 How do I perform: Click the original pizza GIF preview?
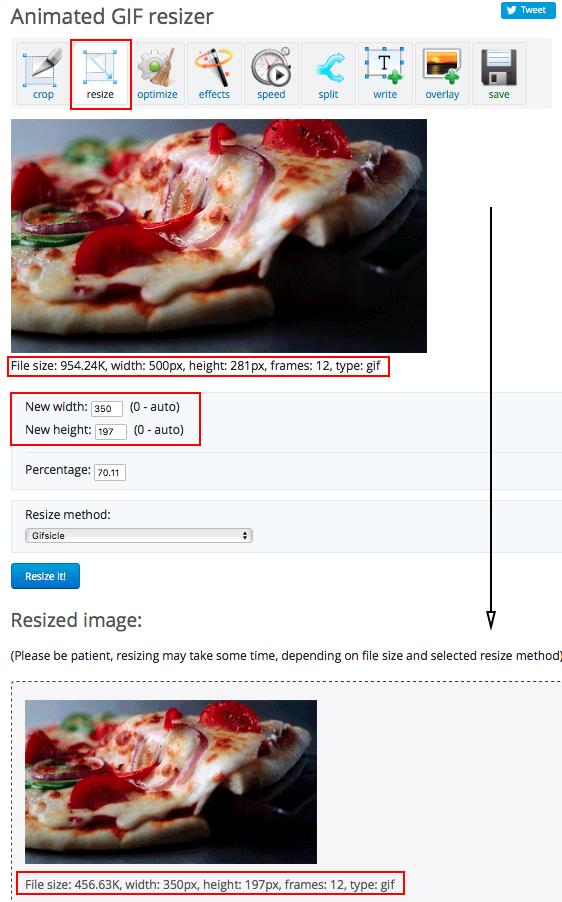(x=219, y=236)
